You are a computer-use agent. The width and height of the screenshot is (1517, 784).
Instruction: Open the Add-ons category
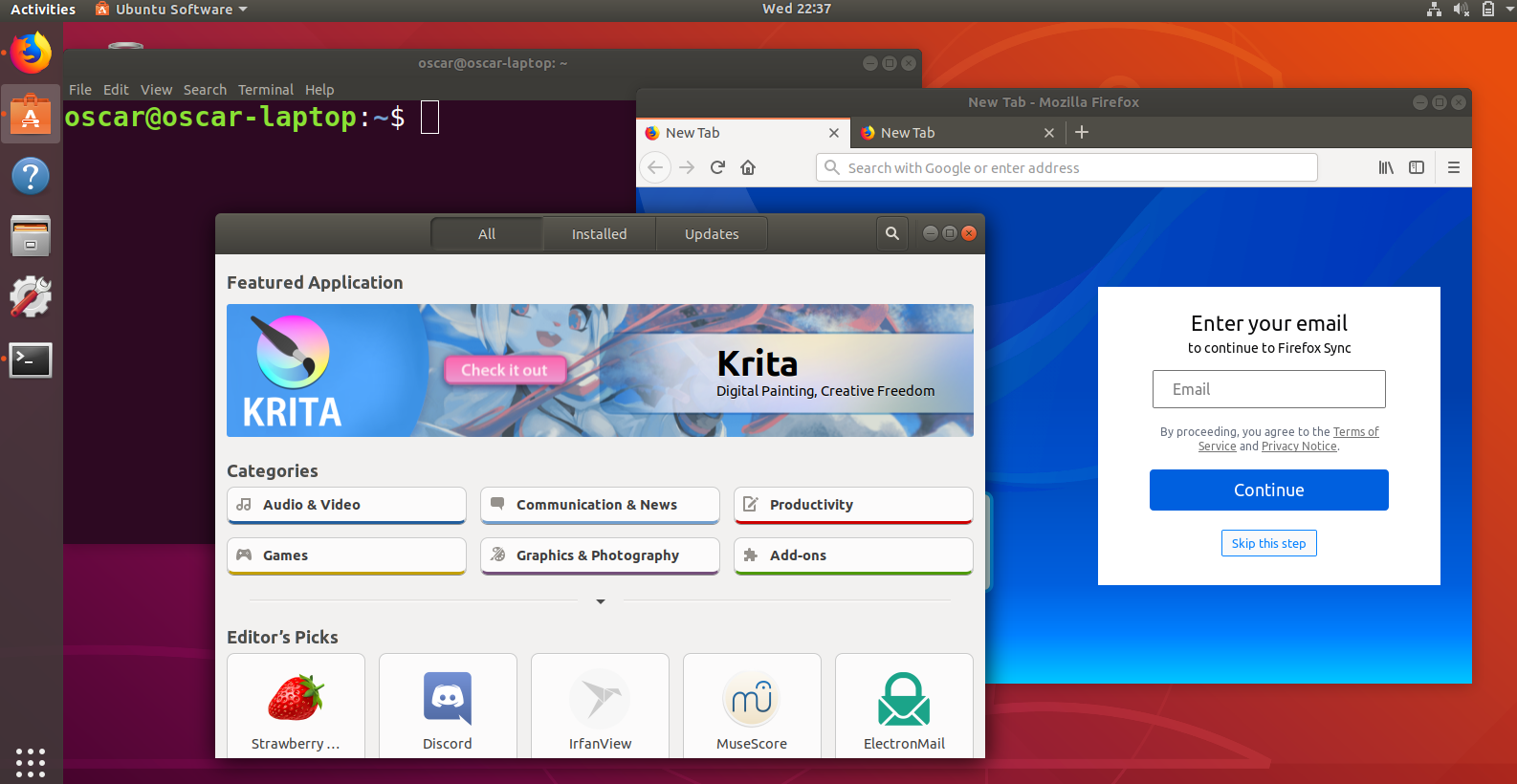pos(853,555)
